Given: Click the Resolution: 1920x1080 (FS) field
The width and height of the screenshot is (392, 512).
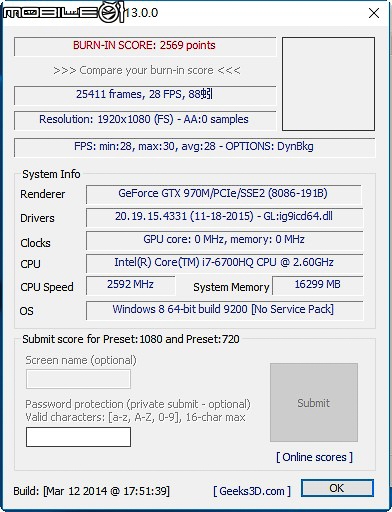Looking at the screenshot, I should click(145, 120).
